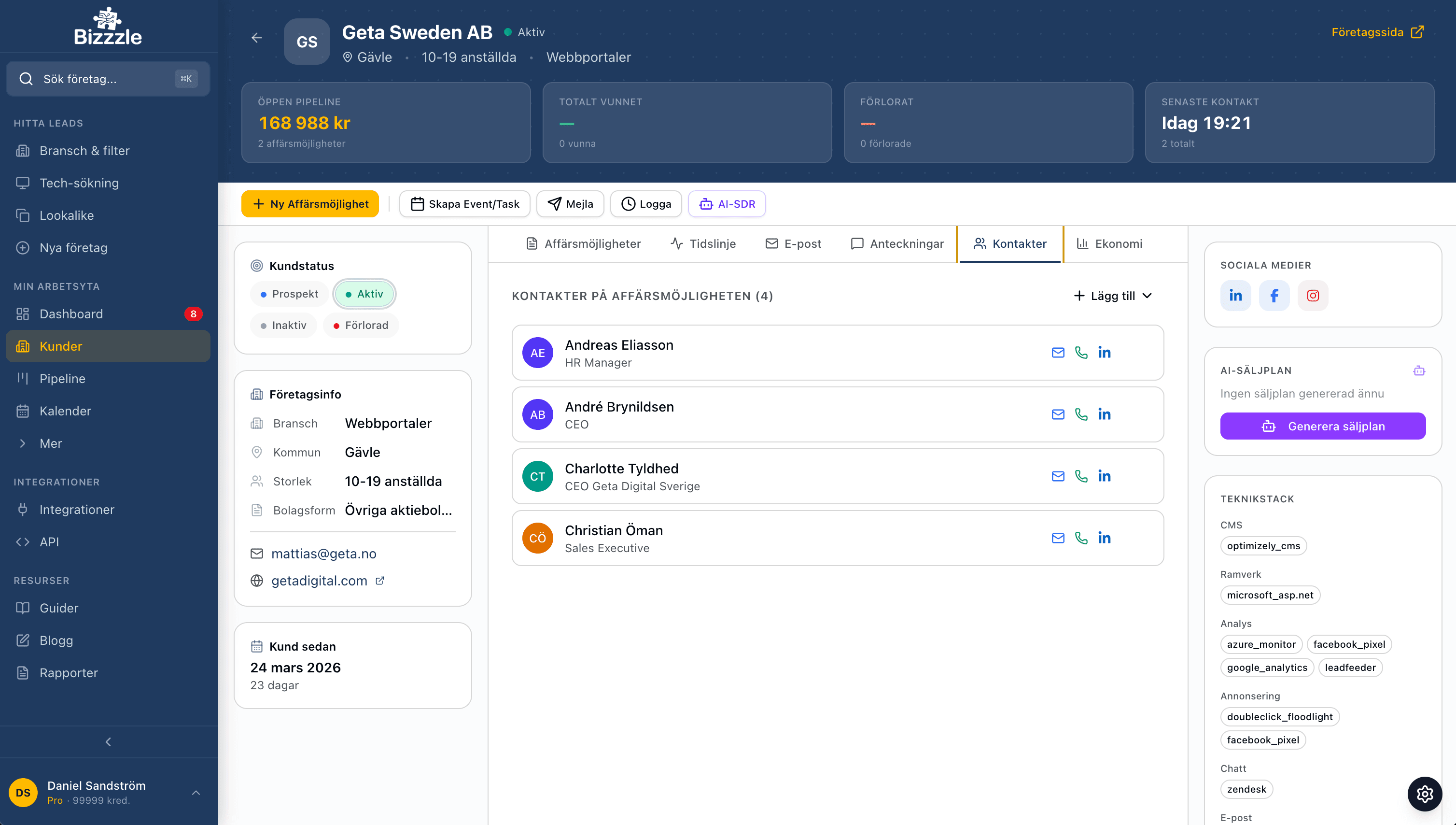Open the Lägg till dropdown

pyautogui.click(x=1113, y=296)
